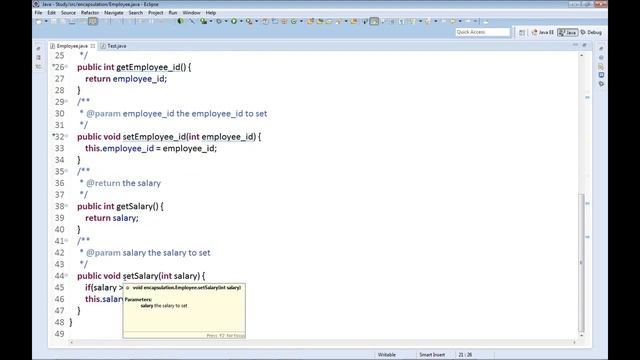Viewport: 640px width, 360px height.
Task: Click the green Run button icon
Action: click(234, 21)
